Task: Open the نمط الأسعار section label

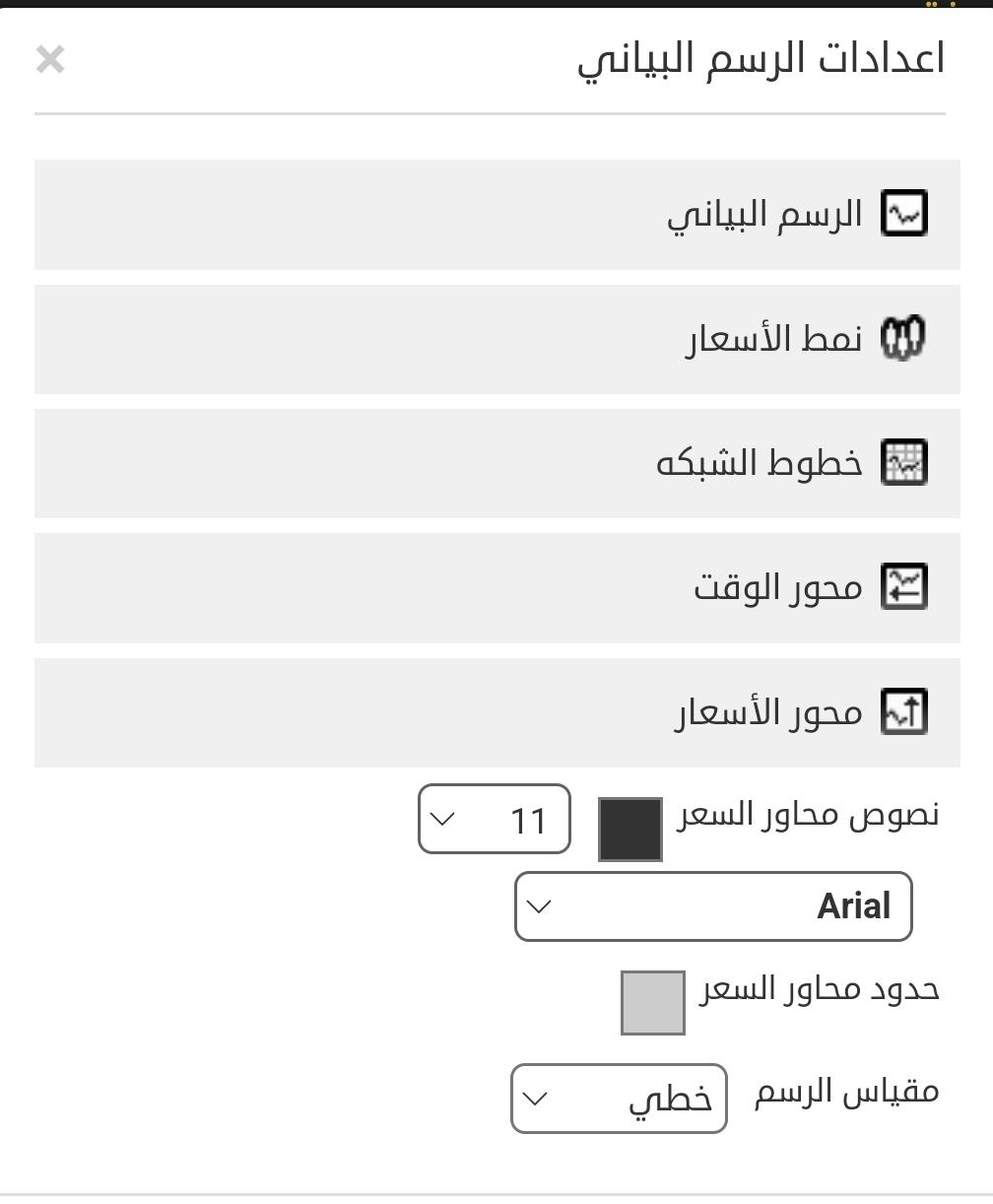Action: (773, 339)
